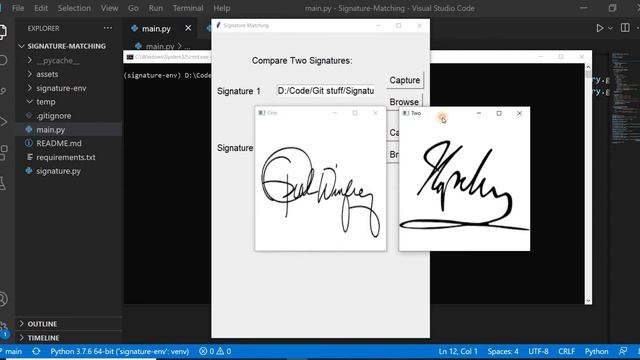Image resolution: width=640 pixels, height=360 pixels.
Task: Open the View menu
Action: [109, 8]
